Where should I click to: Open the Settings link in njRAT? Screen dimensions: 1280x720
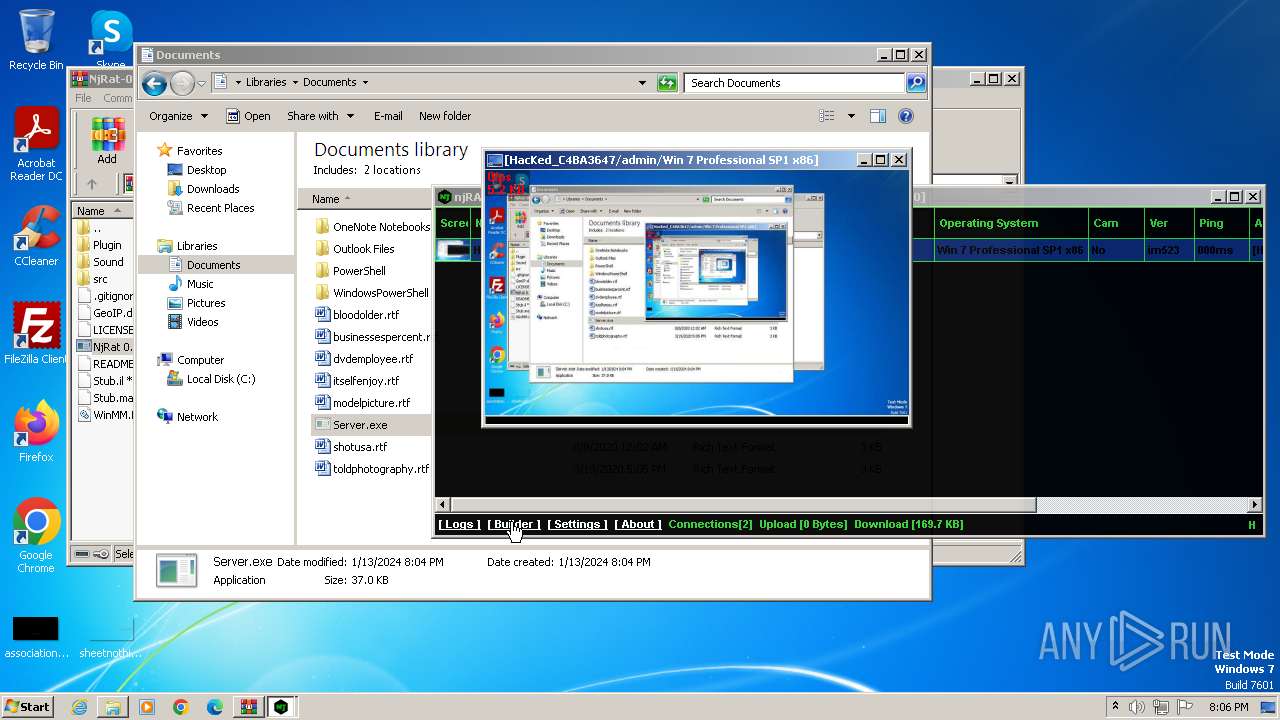(577, 524)
